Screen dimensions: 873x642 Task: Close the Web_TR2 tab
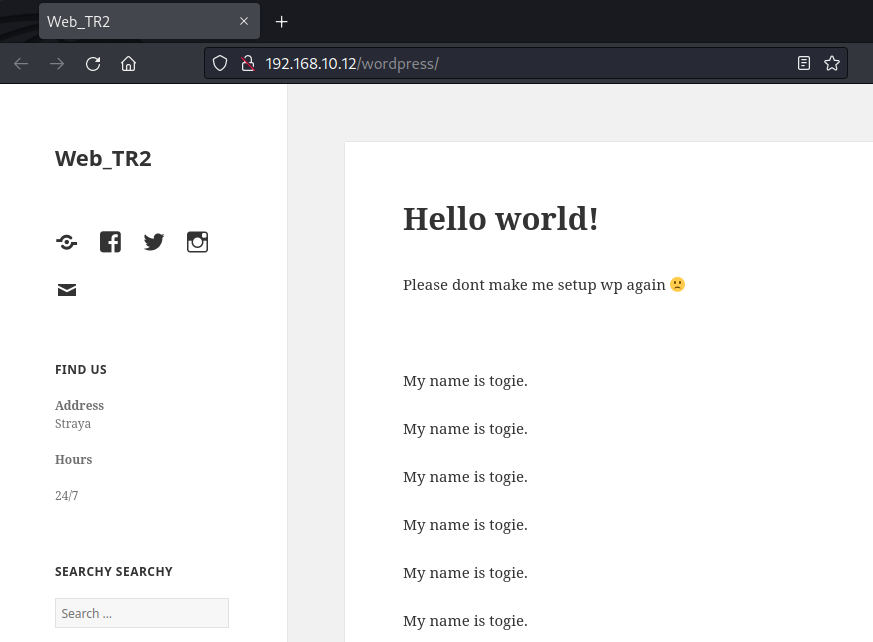(x=244, y=21)
